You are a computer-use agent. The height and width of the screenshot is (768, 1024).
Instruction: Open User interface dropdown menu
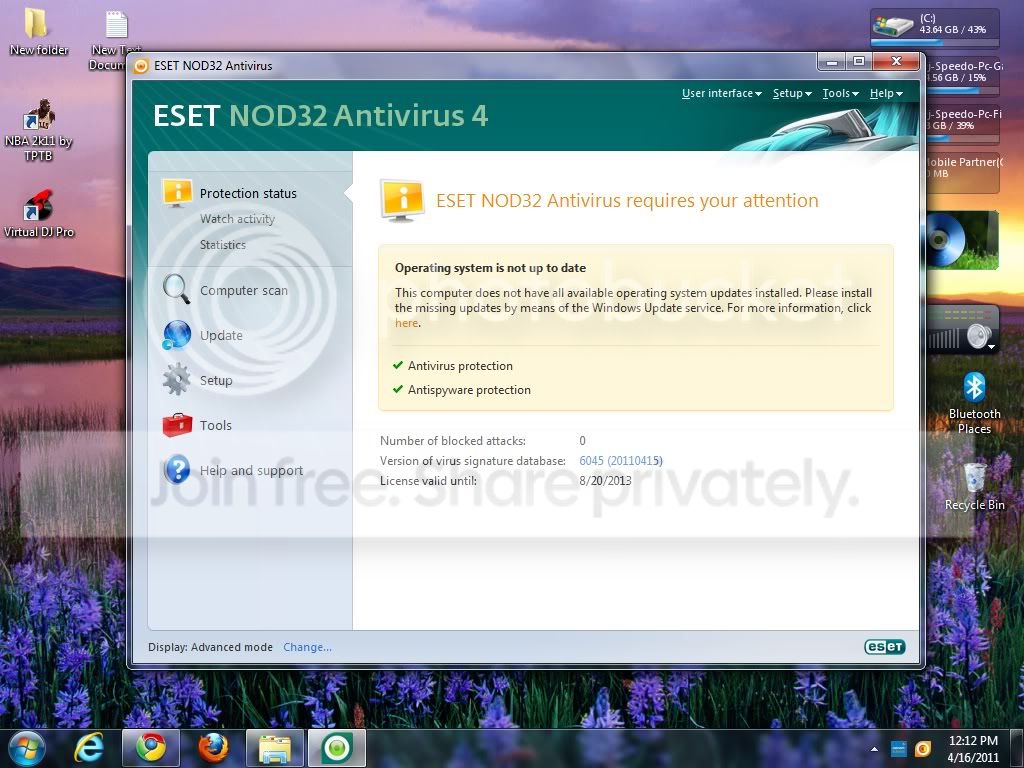click(x=721, y=93)
